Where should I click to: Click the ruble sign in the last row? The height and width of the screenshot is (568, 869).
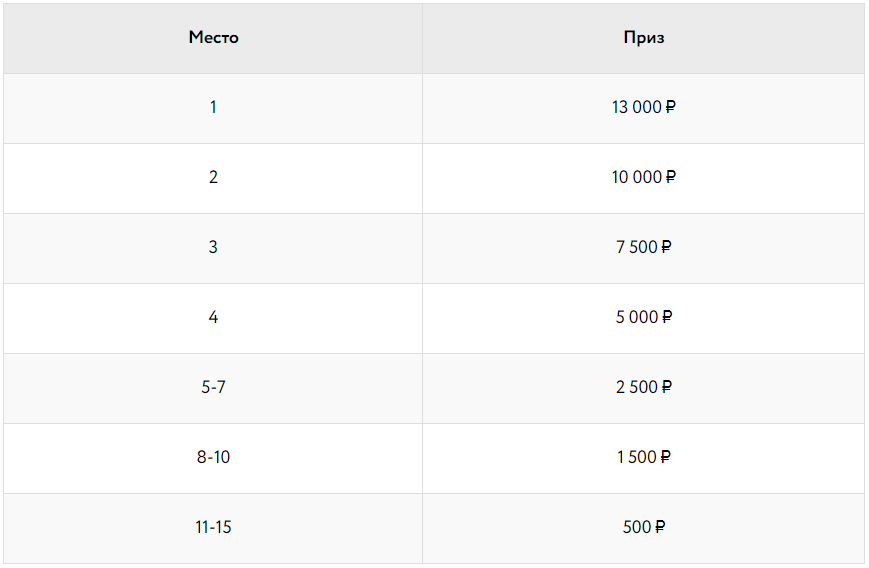660,527
